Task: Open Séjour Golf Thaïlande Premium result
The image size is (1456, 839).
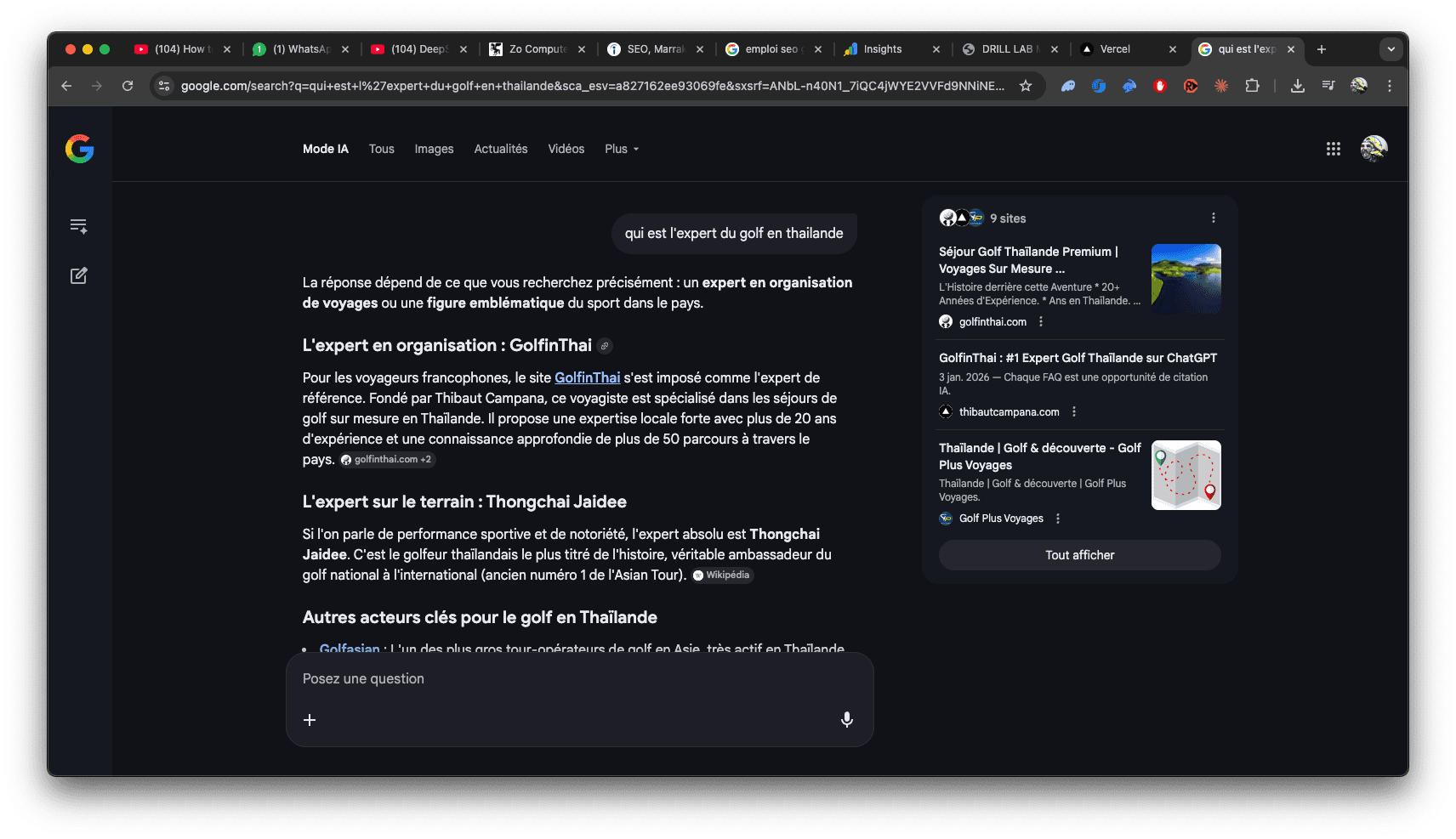Action: 1028,260
